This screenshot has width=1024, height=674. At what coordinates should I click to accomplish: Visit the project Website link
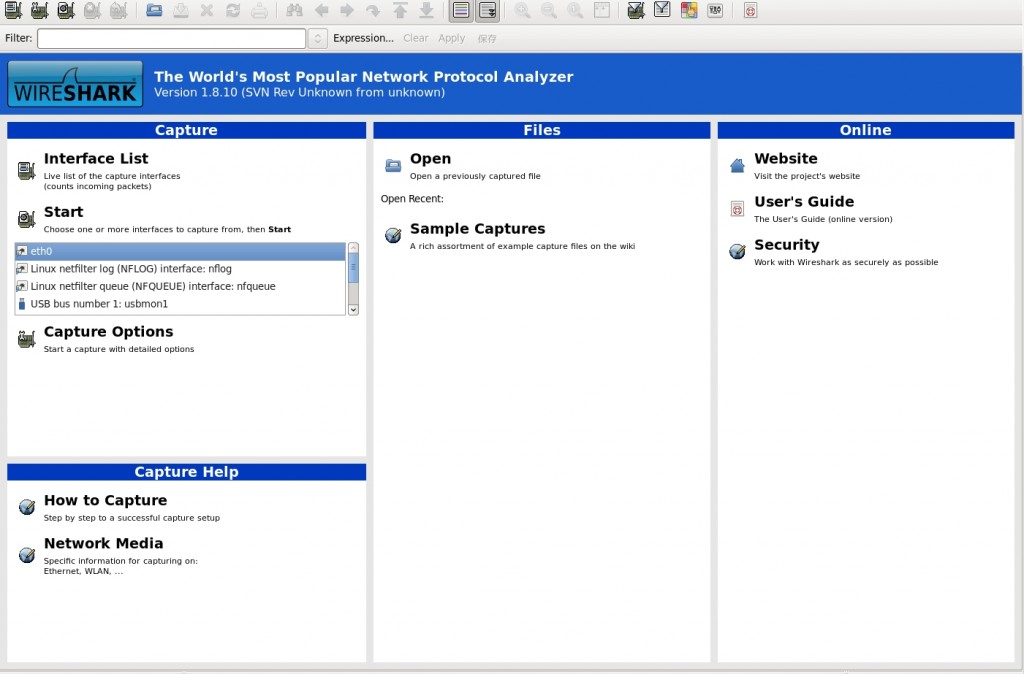pyautogui.click(x=786, y=159)
